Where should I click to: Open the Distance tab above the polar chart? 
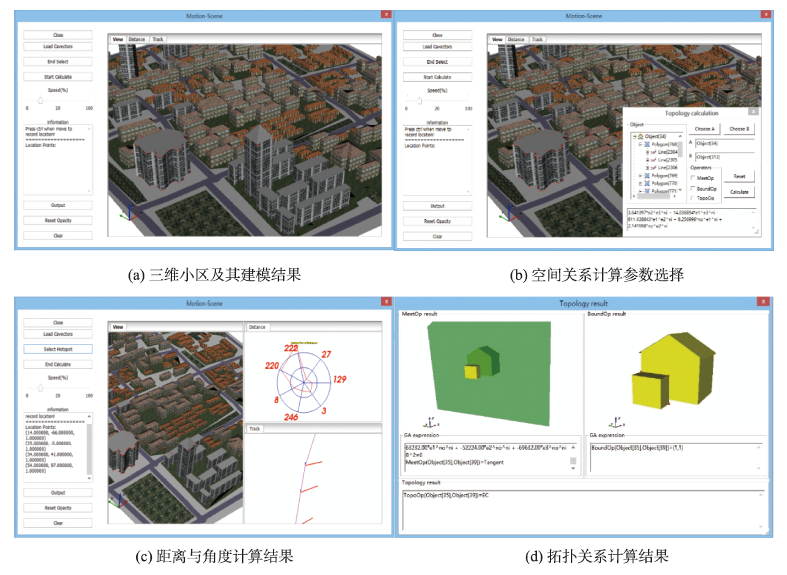(258, 327)
